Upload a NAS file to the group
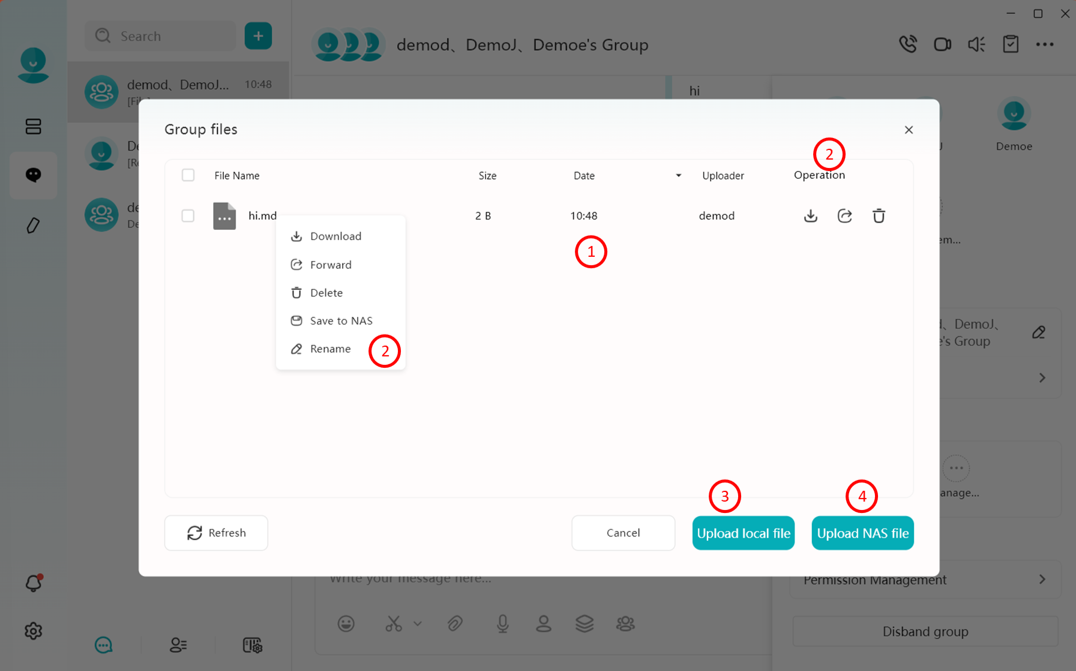Screen dimensions: 1076x671 click(863, 533)
